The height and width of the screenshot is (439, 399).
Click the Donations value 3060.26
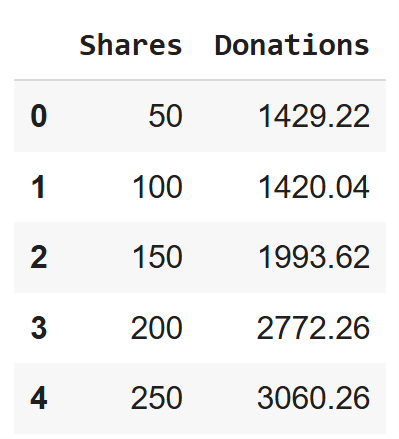313,398
